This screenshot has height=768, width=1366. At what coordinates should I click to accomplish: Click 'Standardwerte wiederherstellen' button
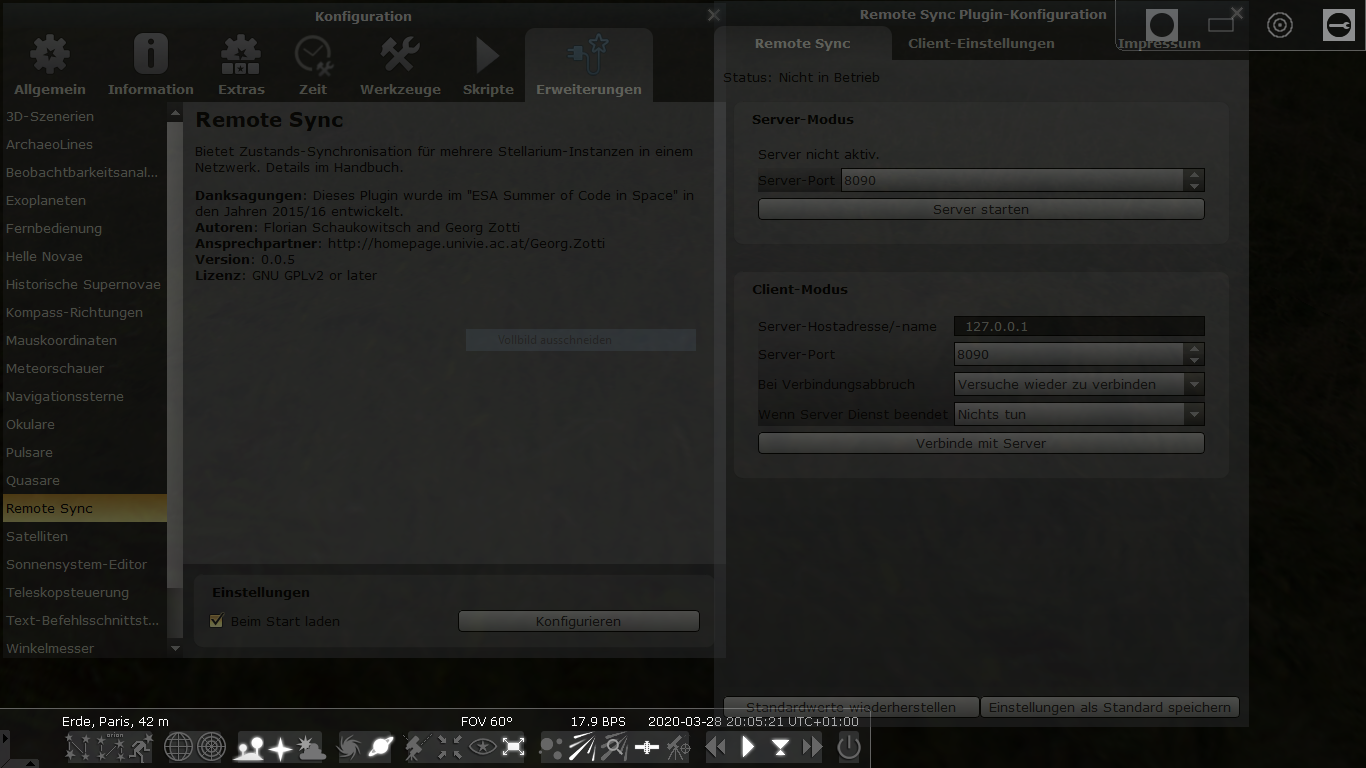click(851, 707)
